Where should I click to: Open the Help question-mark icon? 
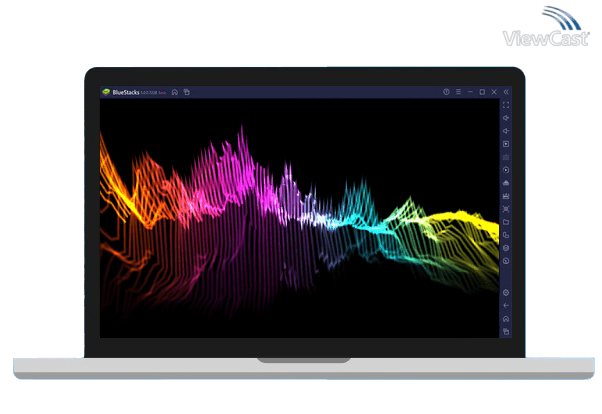446,92
